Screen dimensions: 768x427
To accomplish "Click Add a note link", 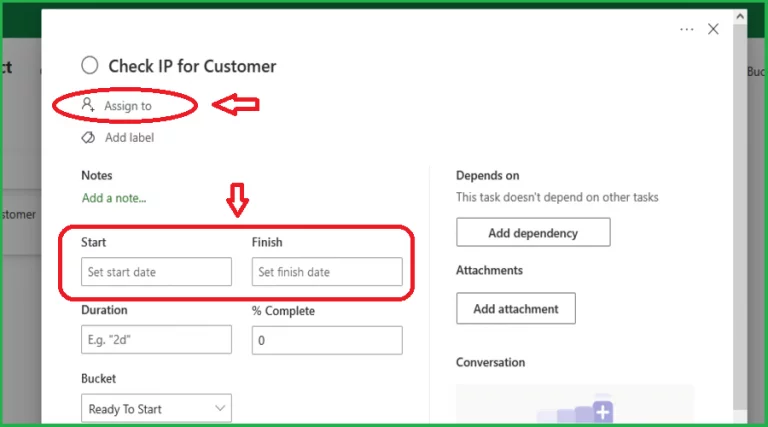I will 114,198.
